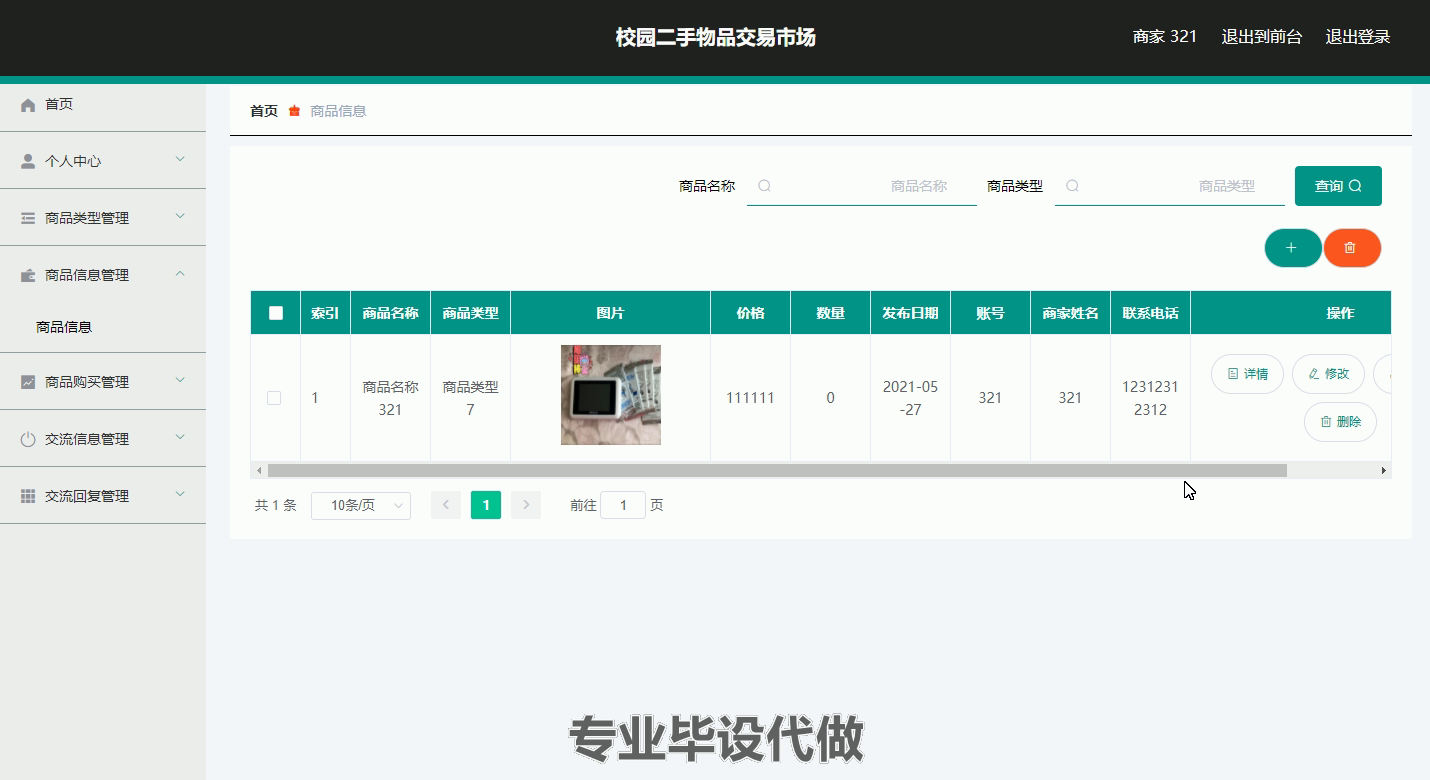
Task: Collapse the 商品信息管理 menu chevron
Action: (180, 273)
